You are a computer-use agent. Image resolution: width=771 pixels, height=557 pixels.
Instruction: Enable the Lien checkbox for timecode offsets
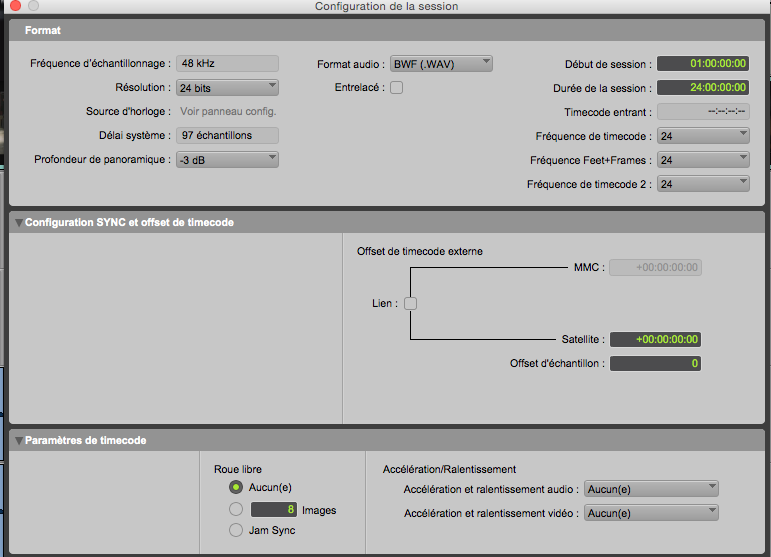click(410, 304)
